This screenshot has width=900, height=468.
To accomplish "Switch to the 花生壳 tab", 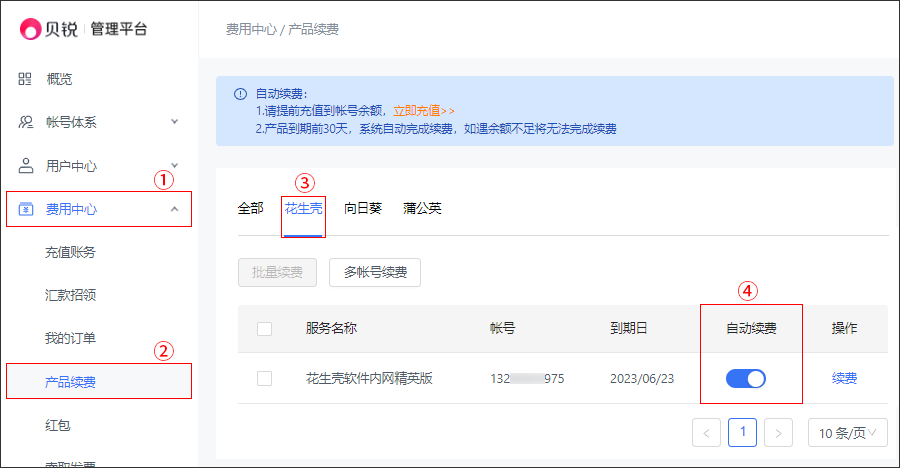I will tap(304, 208).
